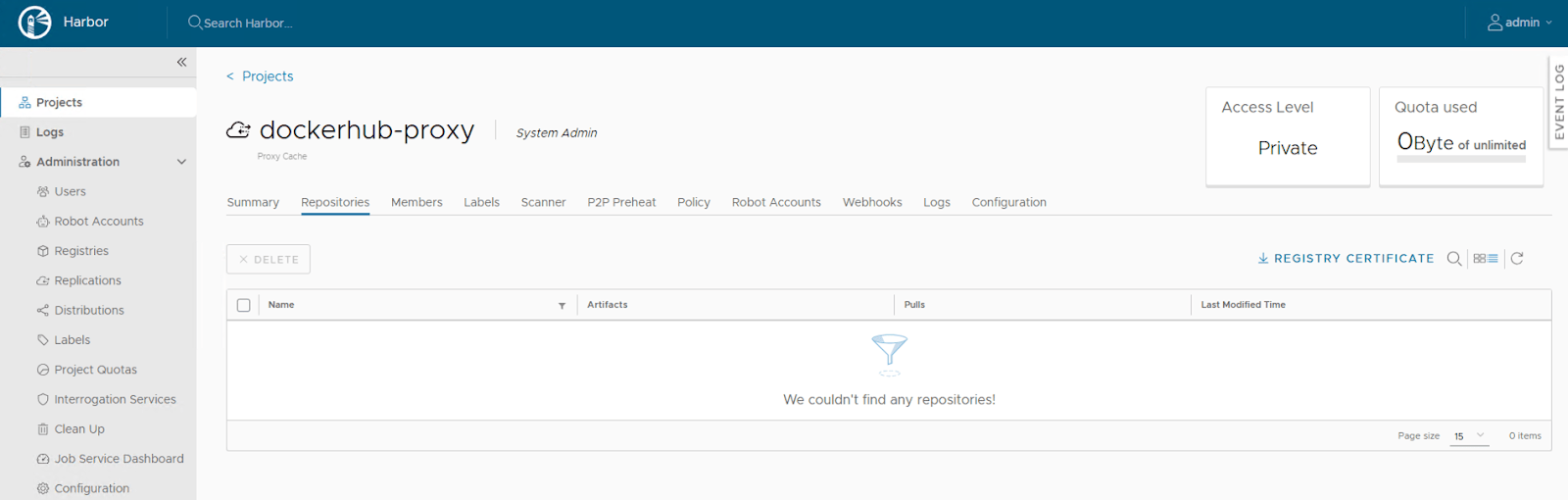Open Registries in Administration menu
The width and height of the screenshot is (1568, 500).
81,251
